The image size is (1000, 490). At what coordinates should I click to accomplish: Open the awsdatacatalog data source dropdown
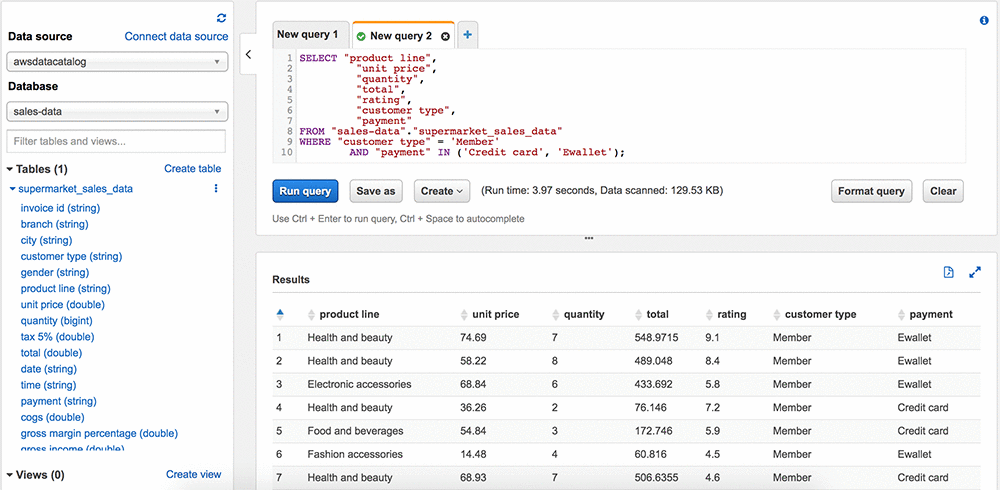(117, 62)
